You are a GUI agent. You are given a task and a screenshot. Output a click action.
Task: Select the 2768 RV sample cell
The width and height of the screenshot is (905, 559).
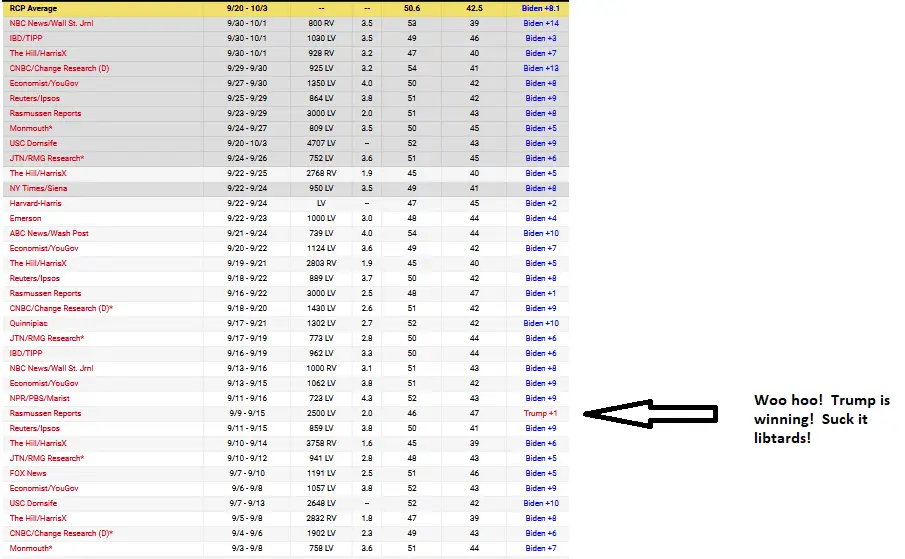(x=321, y=173)
